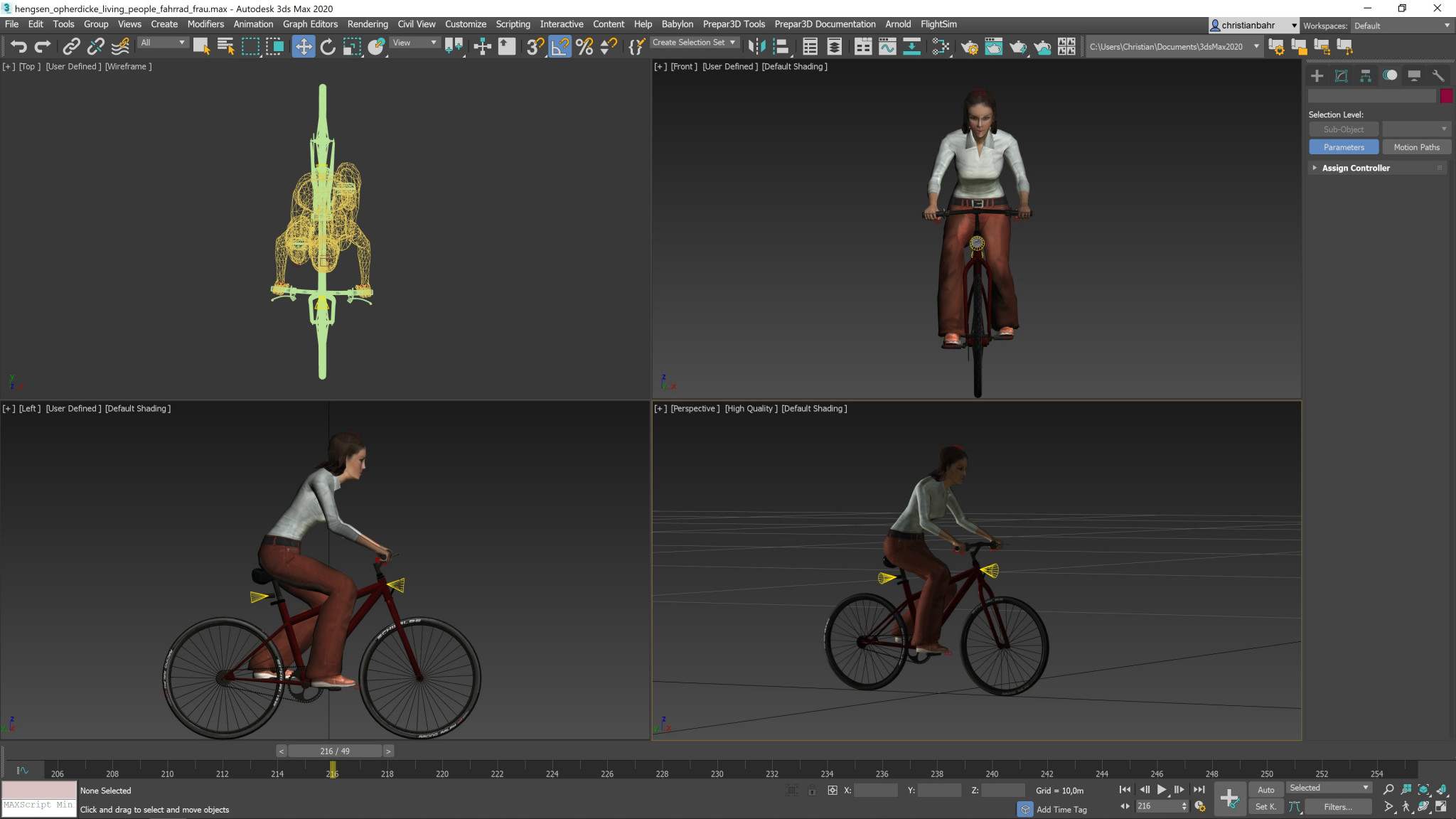Activate Select and Scale tool
Image resolution: width=1456 pixels, height=819 pixels.
(x=352, y=47)
